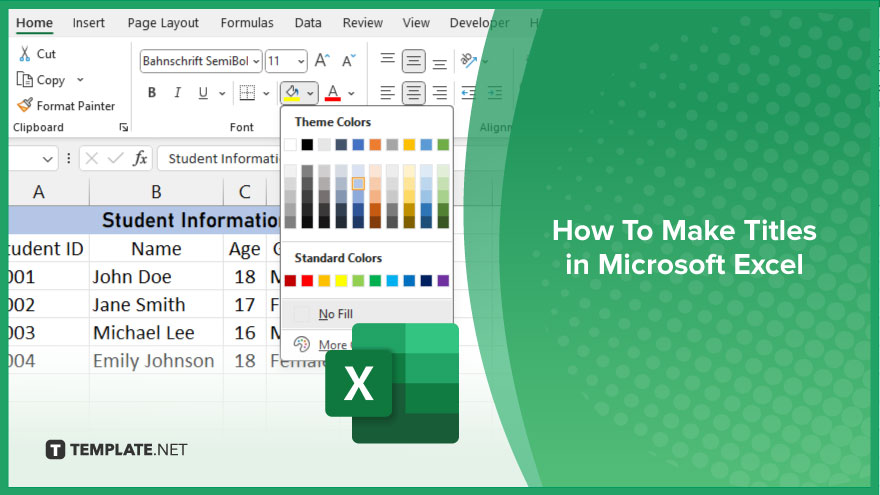Click the Align Right icon
Viewport: 880px width, 495px height.
point(439,93)
